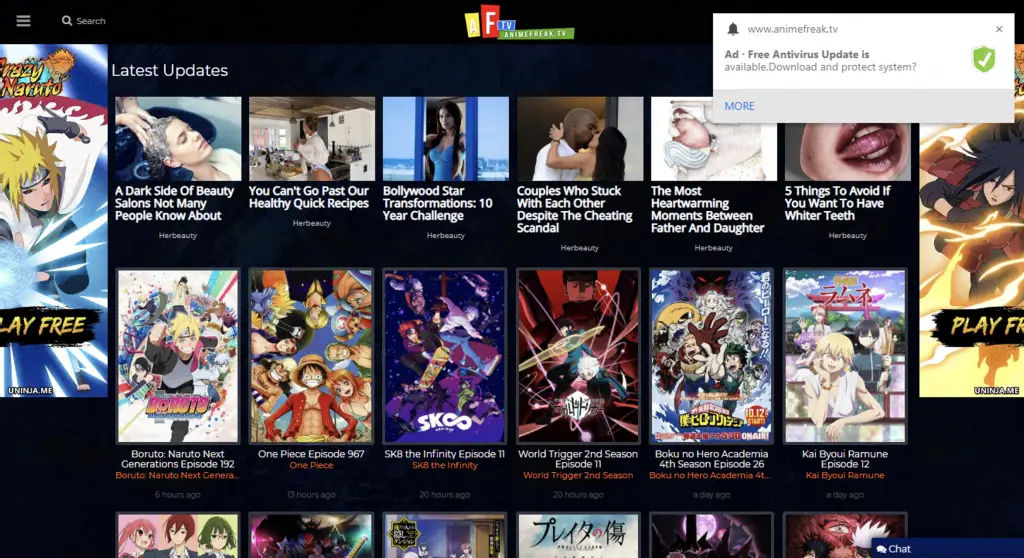This screenshot has width=1024, height=558.
Task: Click 'Bollywood Star Transformations: 10 Year Challenge'
Action: pyautogui.click(x=438, y=203)
